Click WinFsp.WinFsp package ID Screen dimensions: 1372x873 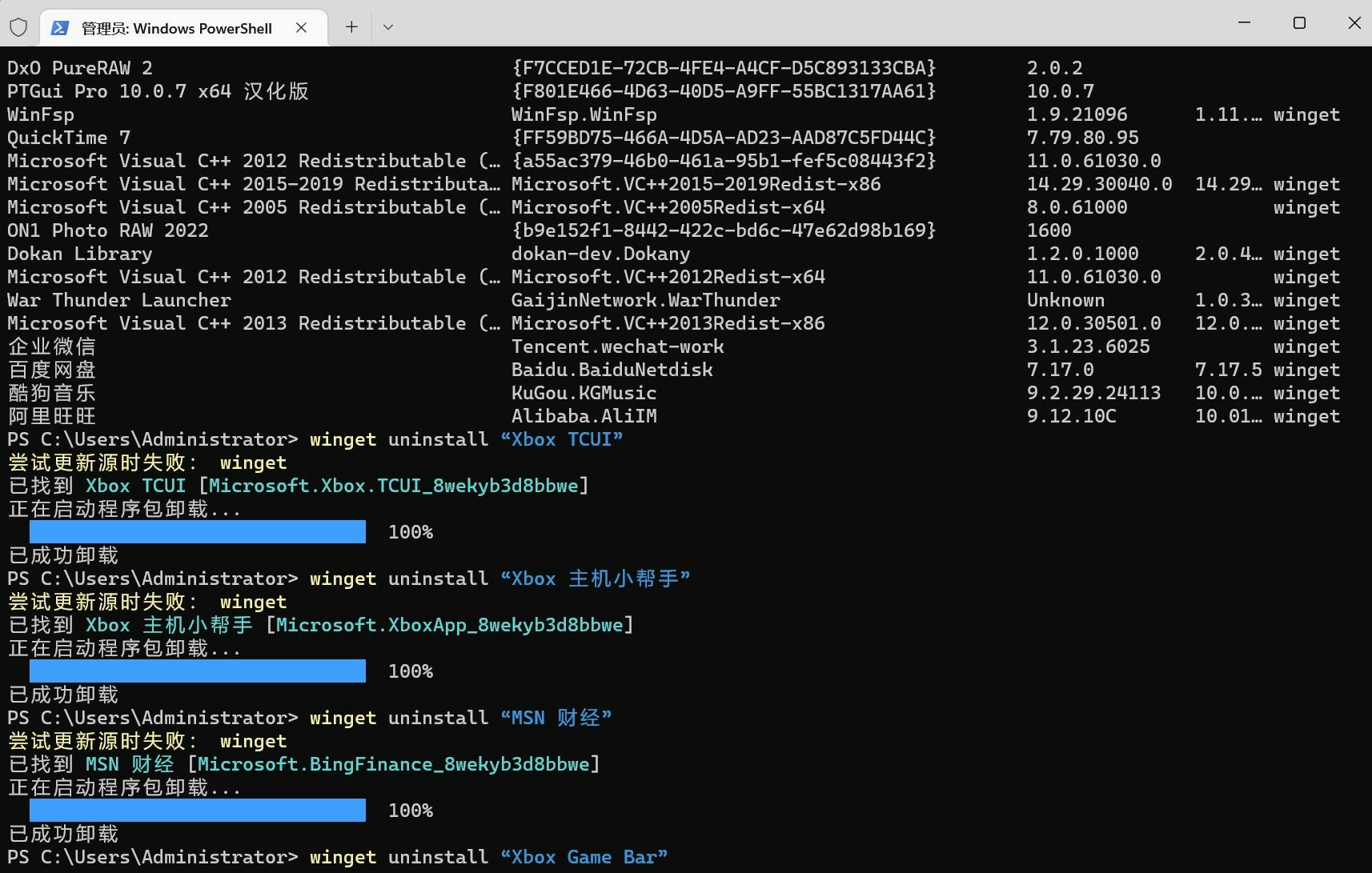pos(584,114)
